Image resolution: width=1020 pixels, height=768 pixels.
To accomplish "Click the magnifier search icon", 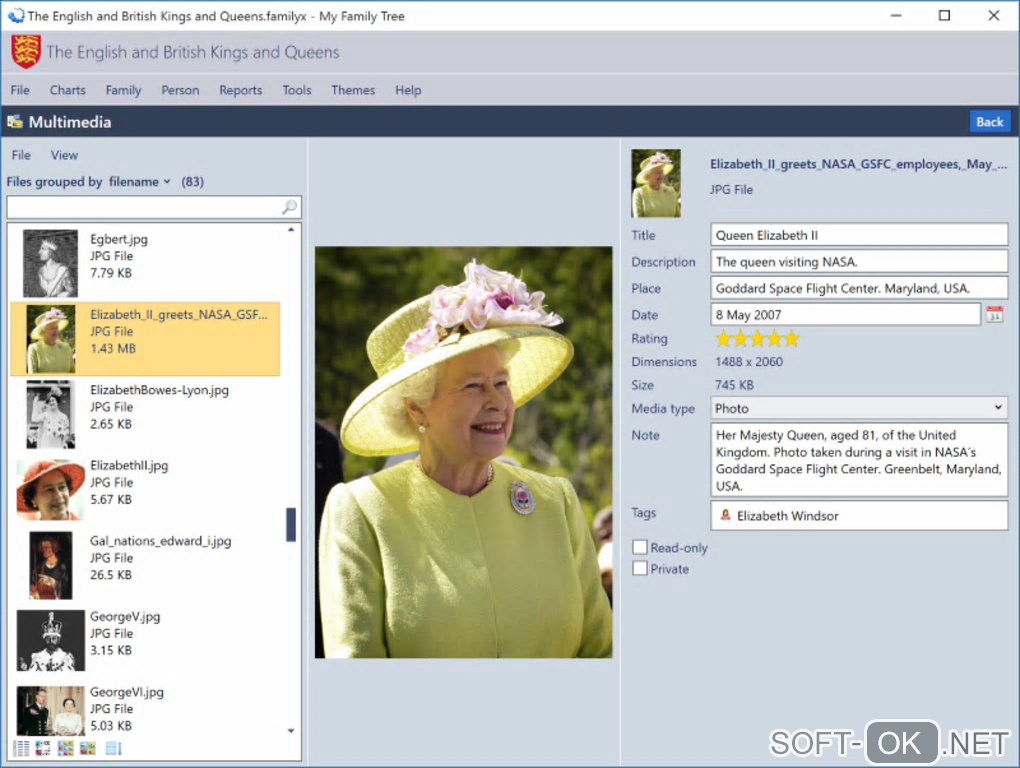I will click(289, 207).
